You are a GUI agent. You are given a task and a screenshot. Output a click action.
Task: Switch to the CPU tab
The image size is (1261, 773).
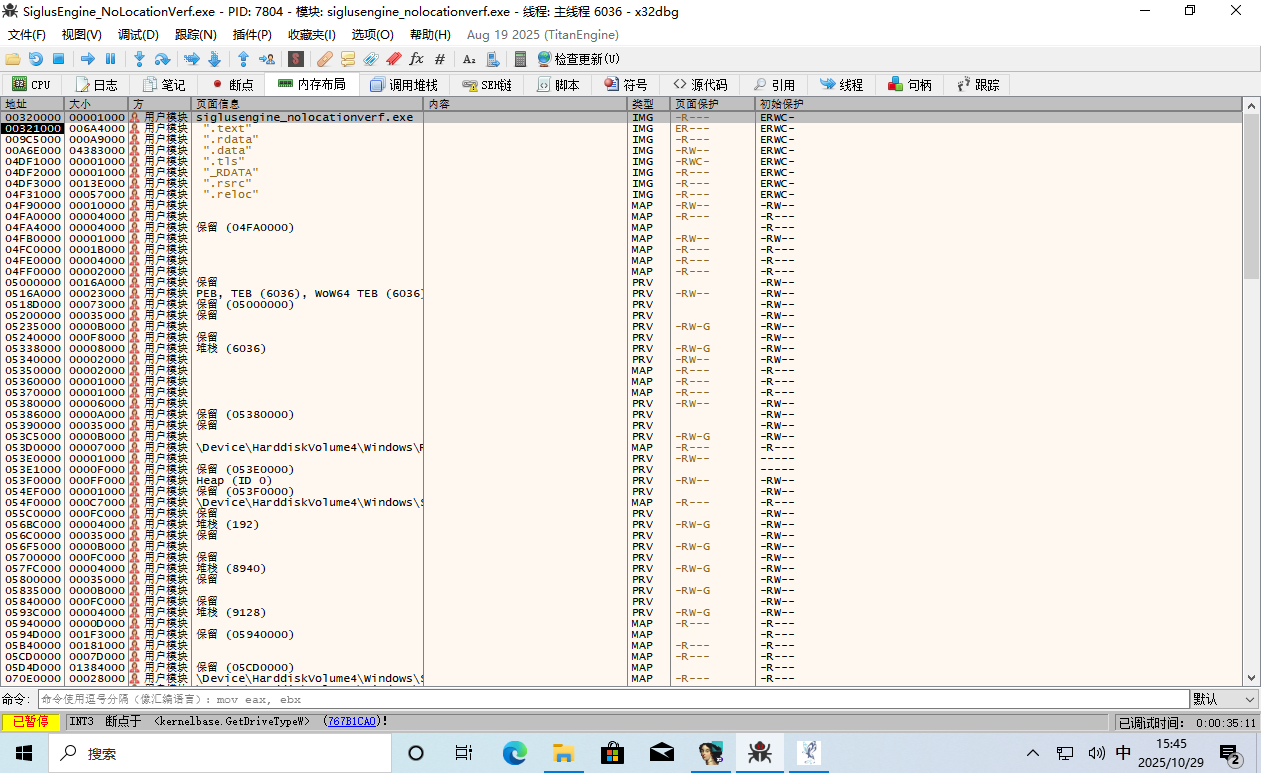(31, 85)
